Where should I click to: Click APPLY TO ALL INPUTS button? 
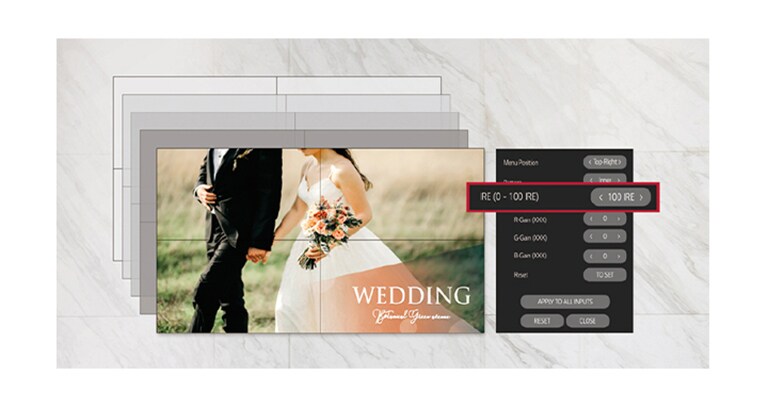(565, 302)
